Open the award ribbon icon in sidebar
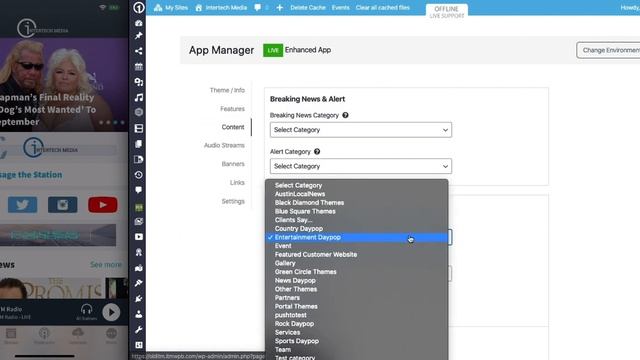 point(139,252)
